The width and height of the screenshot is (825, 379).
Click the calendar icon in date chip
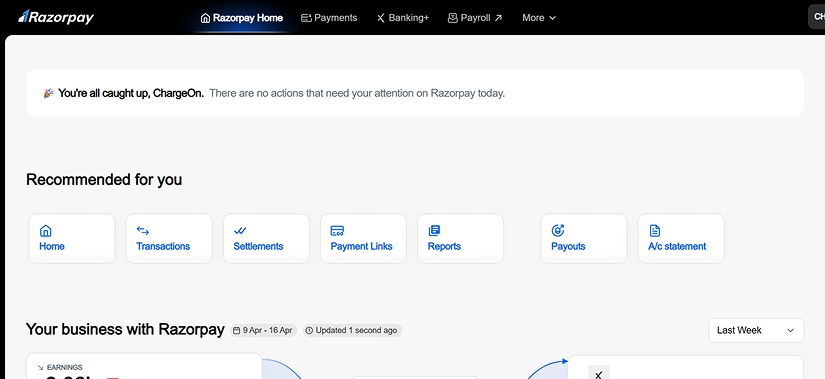pyautogui.click(x=237, y=331)
